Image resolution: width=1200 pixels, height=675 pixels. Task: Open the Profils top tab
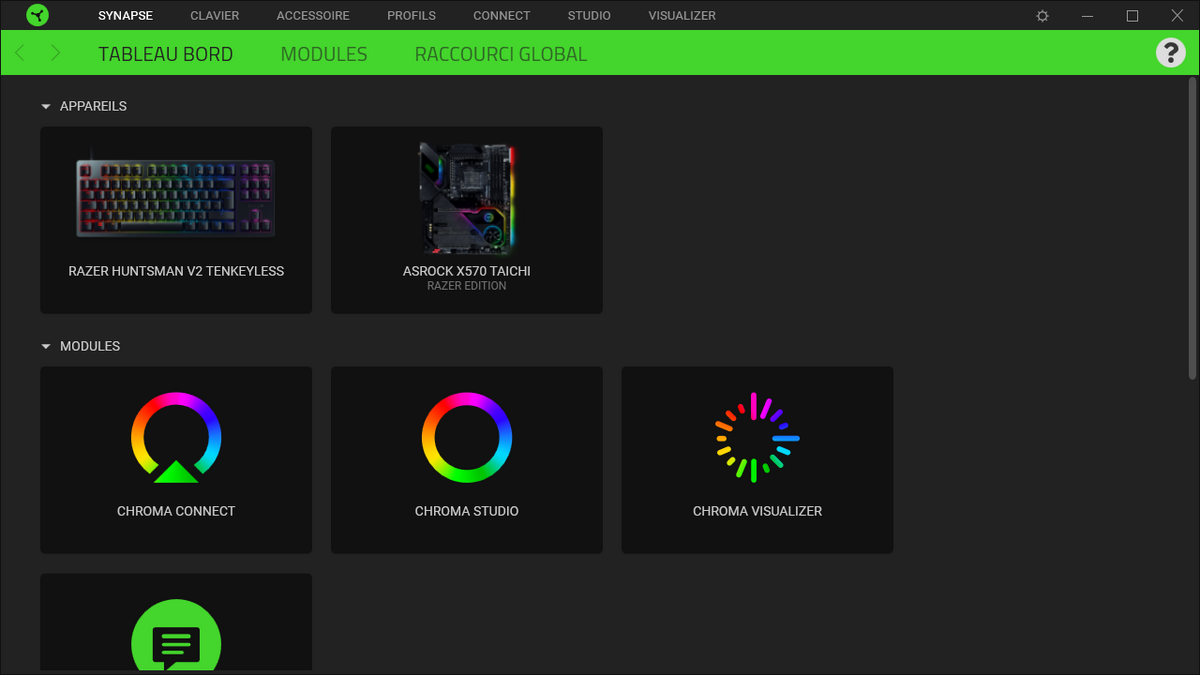click(411, 16)
